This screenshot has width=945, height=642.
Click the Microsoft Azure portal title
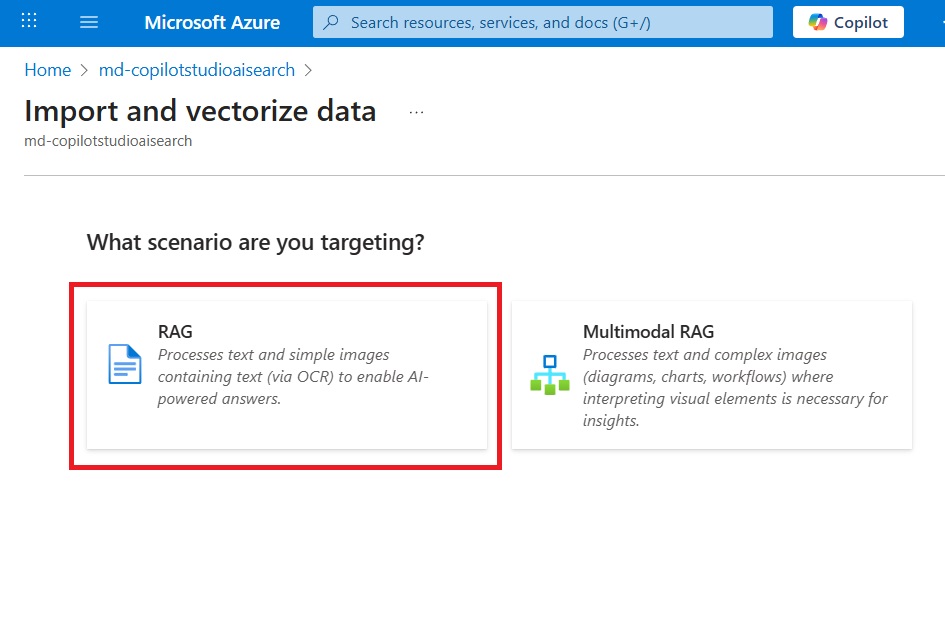(212, 22)
